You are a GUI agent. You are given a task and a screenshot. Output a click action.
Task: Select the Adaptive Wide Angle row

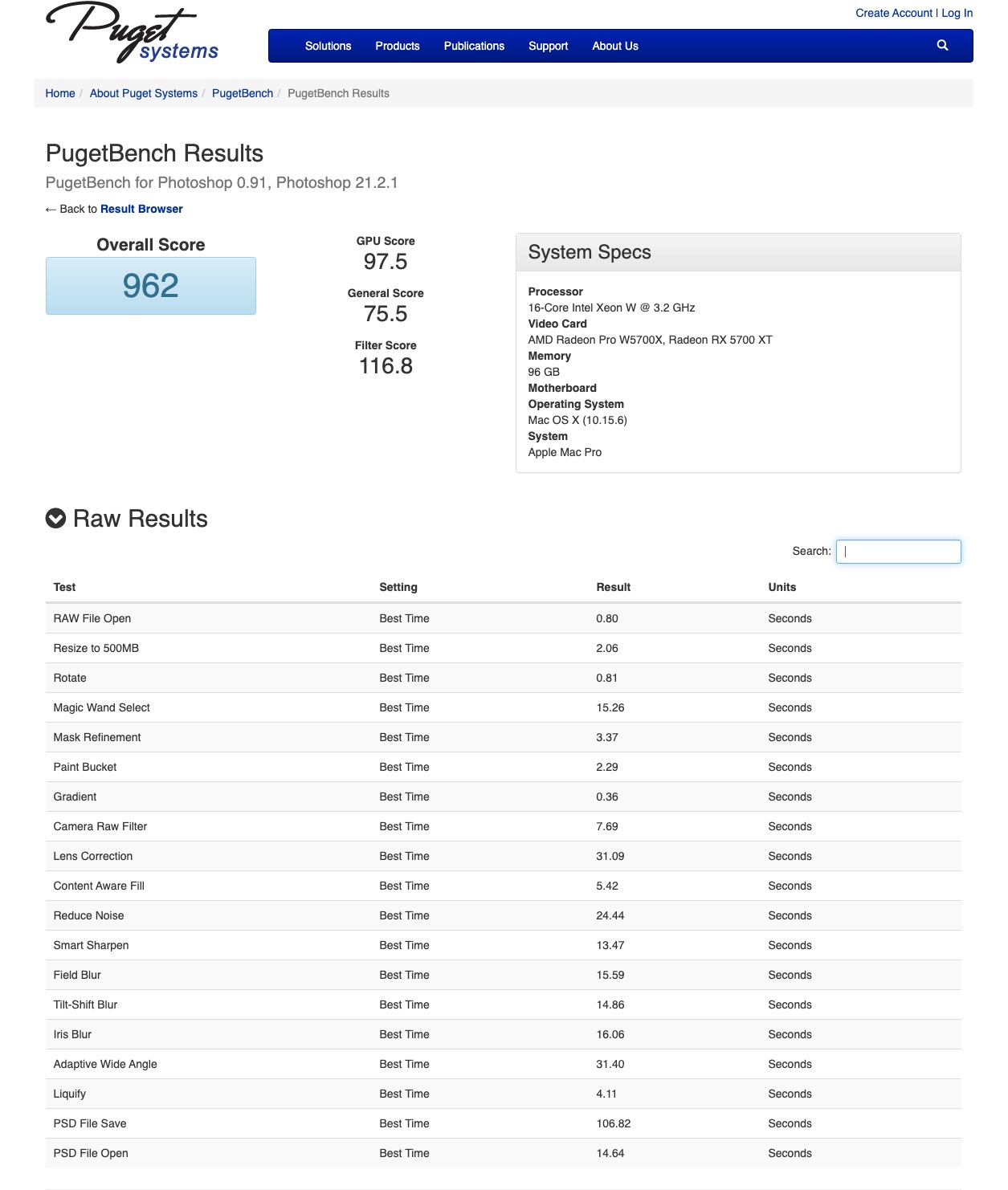(504, 1064)
